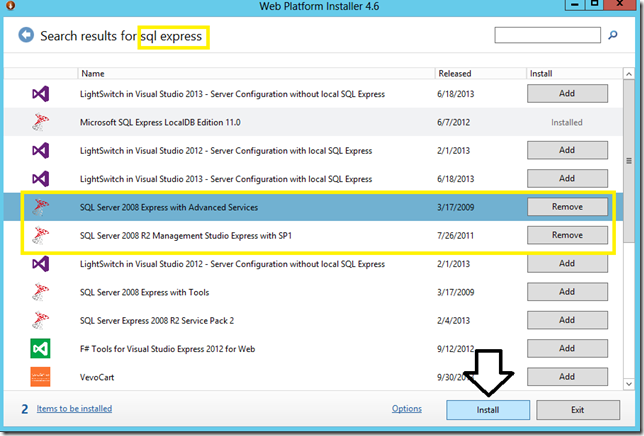Add SQL Server 2008 Express with Tools
644x436 pixels.
click(567, 292)
